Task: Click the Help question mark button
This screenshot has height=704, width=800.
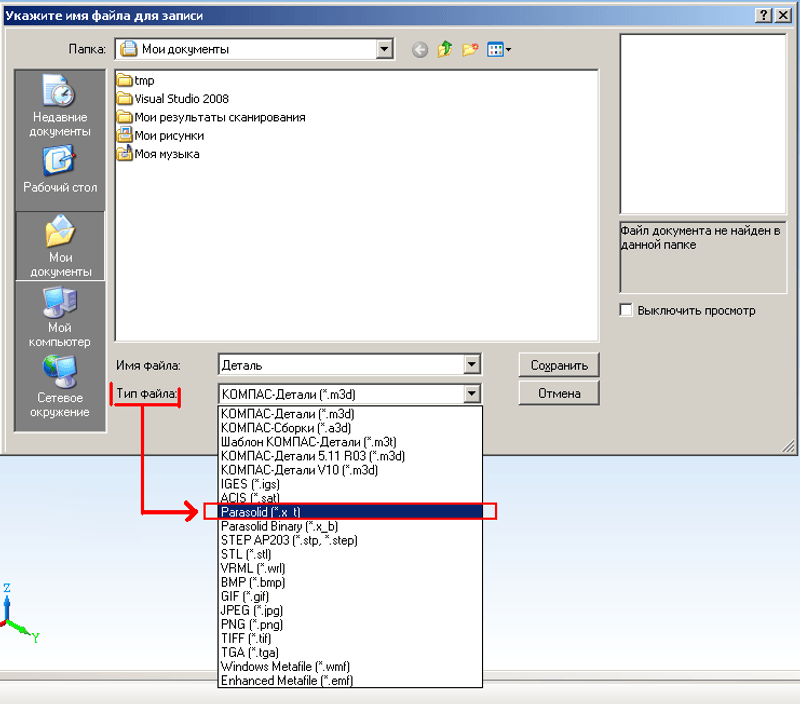Action: click(x=763, y=15)
